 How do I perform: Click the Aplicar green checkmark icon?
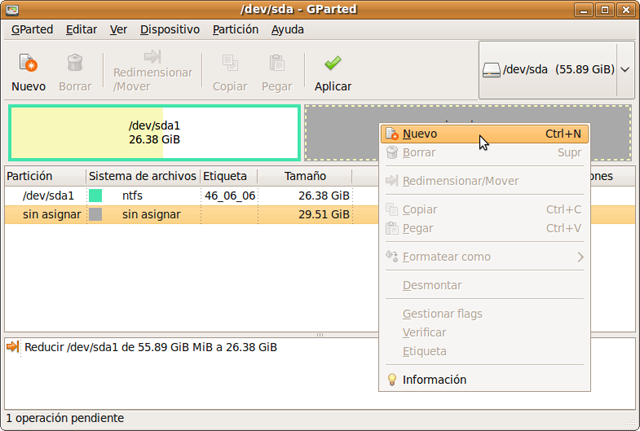[333, 64]
